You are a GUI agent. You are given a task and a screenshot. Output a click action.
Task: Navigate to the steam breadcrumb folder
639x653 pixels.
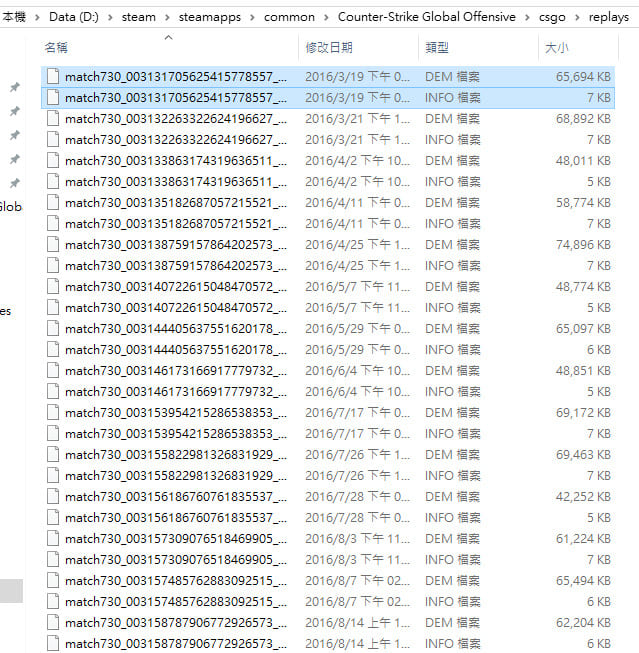coord(139,17)
